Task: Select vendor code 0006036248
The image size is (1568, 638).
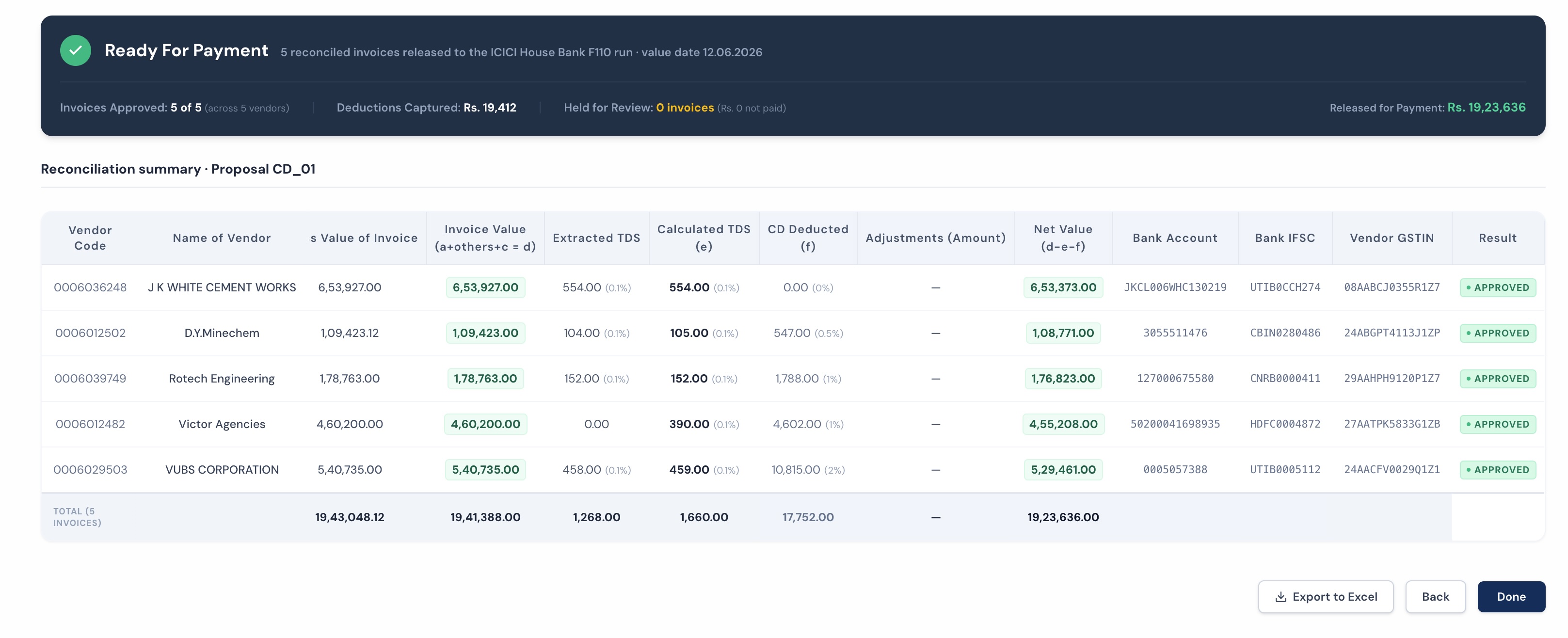Action: pos(90,287)
